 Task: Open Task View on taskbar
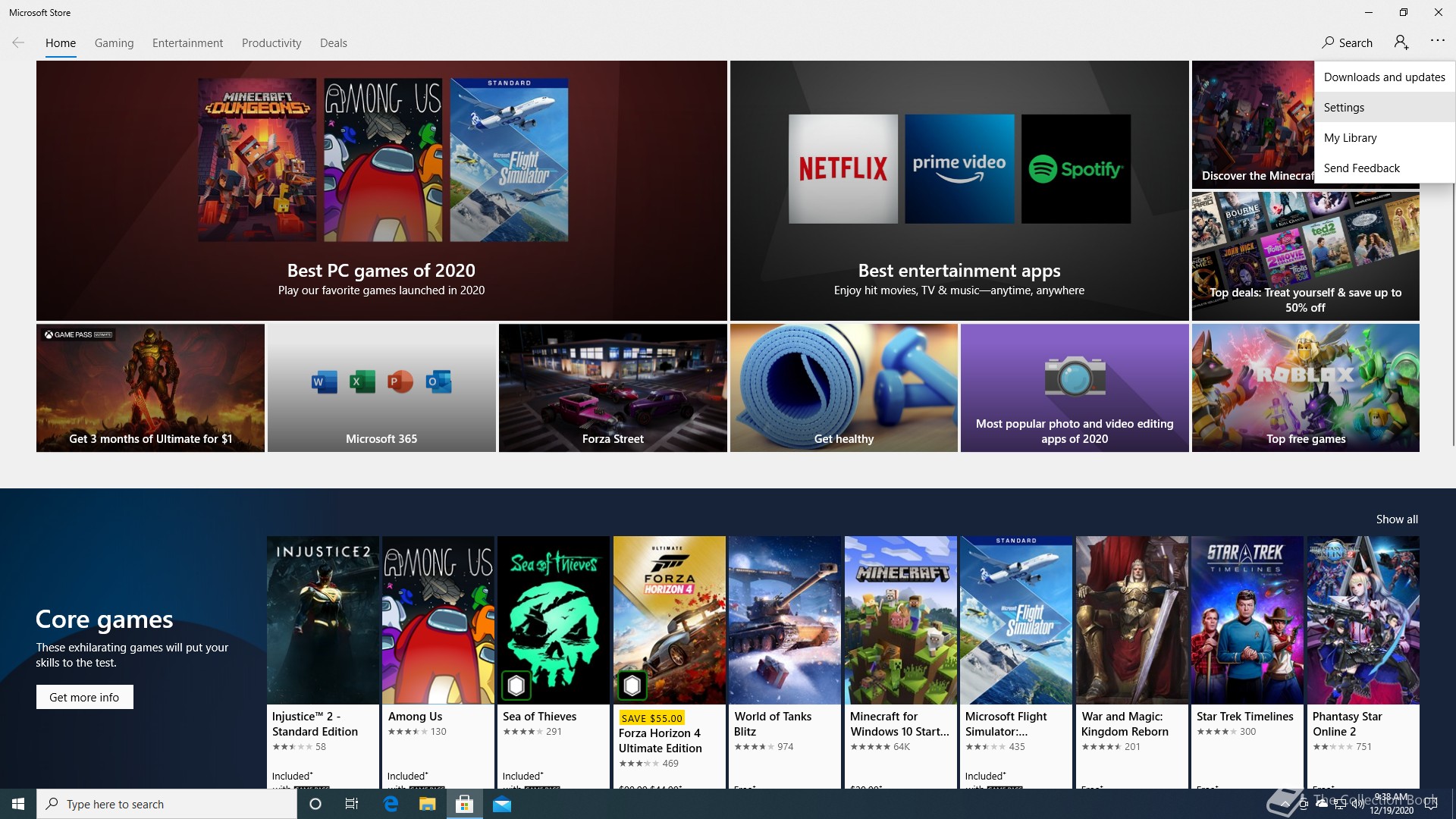[352, 804]
